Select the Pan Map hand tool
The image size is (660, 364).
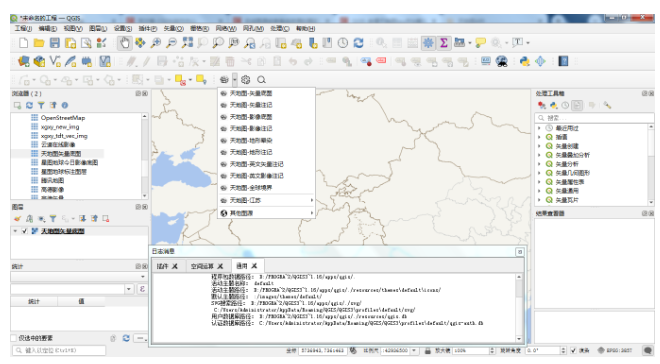(124, 43)
